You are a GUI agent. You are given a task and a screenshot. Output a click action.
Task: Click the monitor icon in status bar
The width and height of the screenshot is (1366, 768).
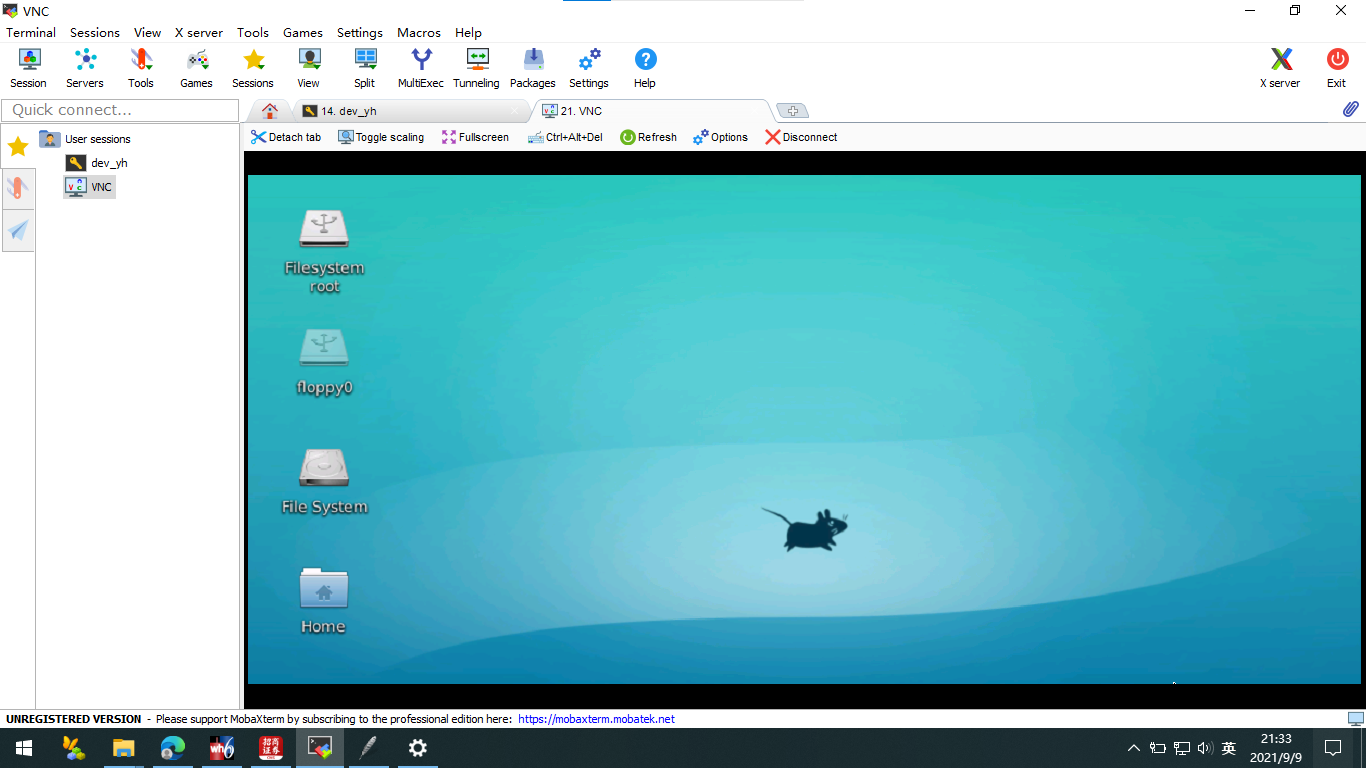(x=1355, y=719)
